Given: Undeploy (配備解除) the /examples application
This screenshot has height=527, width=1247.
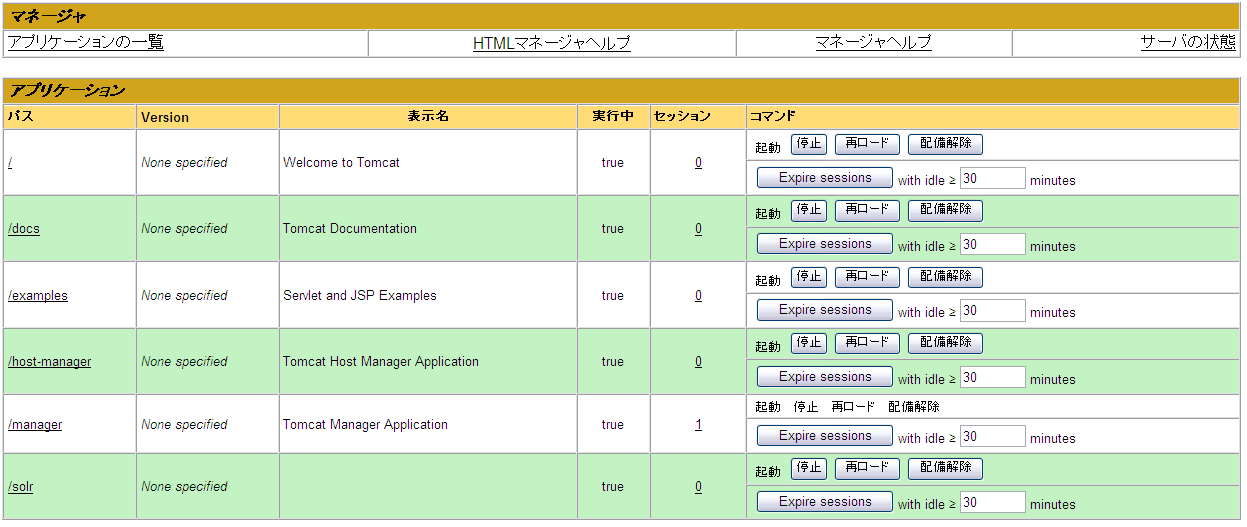Looking at the screenshot, I should click(946, 276).
